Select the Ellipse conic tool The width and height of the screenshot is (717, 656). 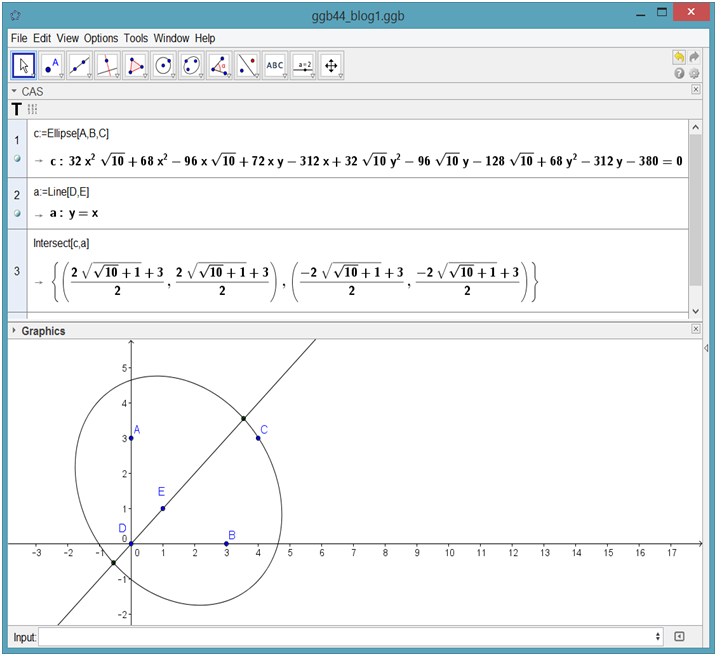191,65
